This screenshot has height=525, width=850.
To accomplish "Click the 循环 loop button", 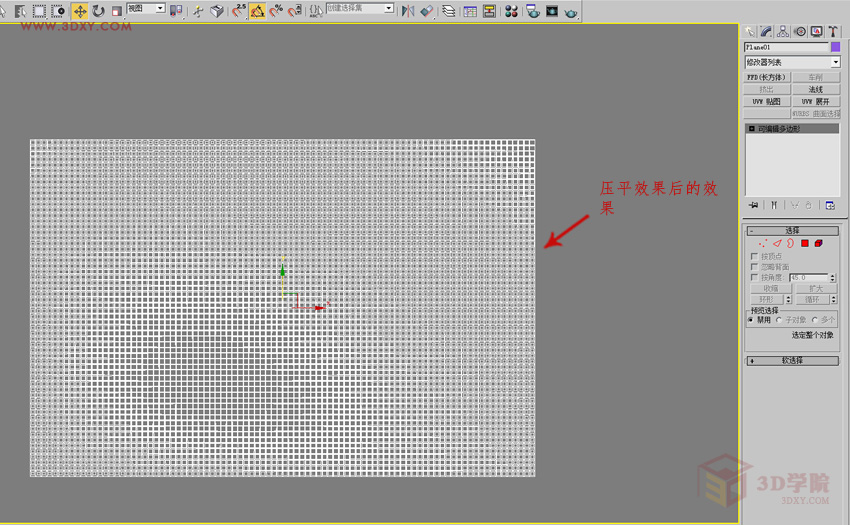I will tap(812, 299).
